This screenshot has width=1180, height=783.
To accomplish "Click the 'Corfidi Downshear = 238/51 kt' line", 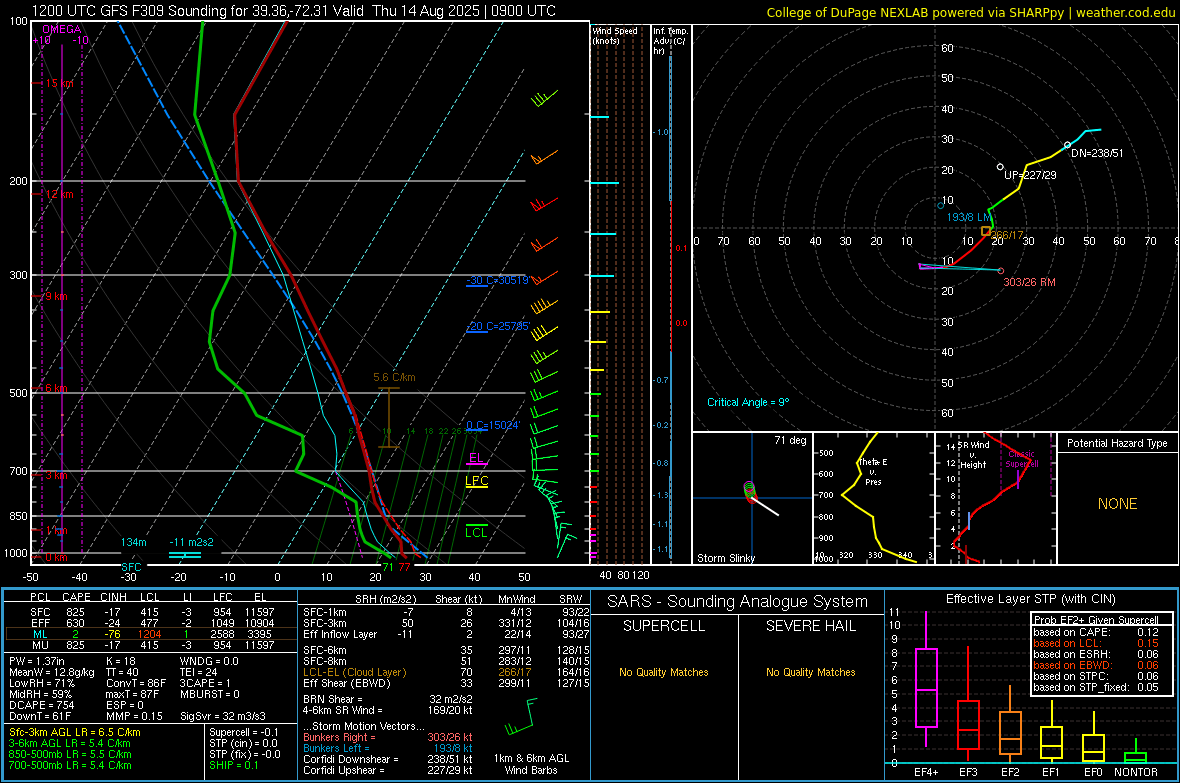I will coord(388,759).
